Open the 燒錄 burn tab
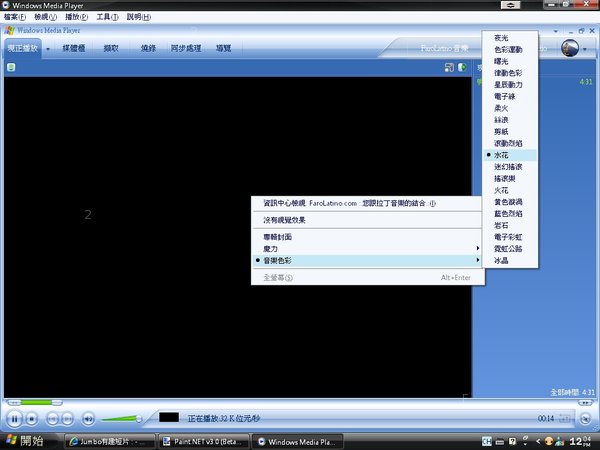The image size is (600, 450). (x=148, y=48)
